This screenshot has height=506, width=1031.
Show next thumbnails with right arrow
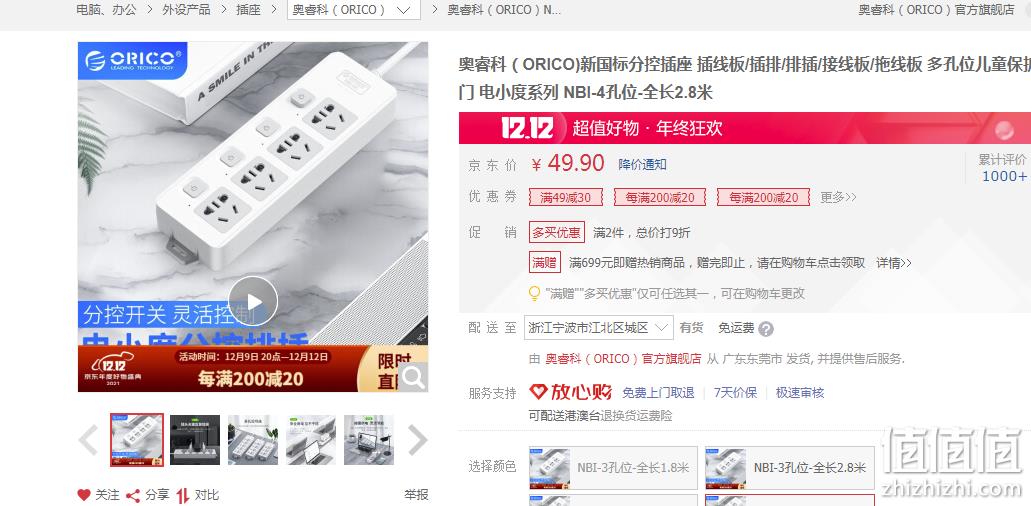pos(418,440)
